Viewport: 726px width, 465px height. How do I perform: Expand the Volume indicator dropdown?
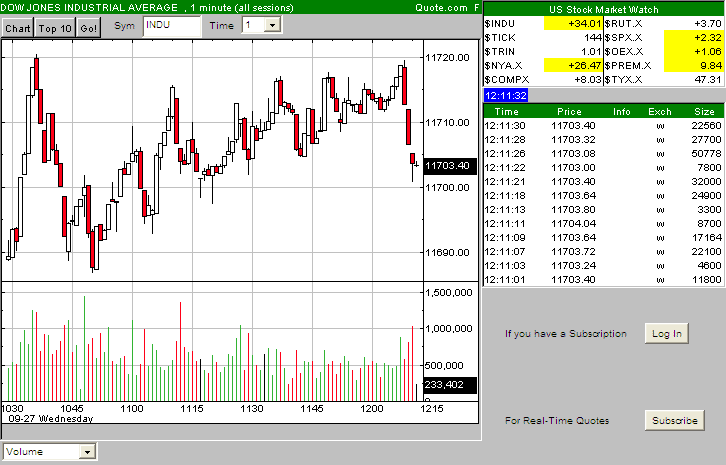tap(87, 452)
